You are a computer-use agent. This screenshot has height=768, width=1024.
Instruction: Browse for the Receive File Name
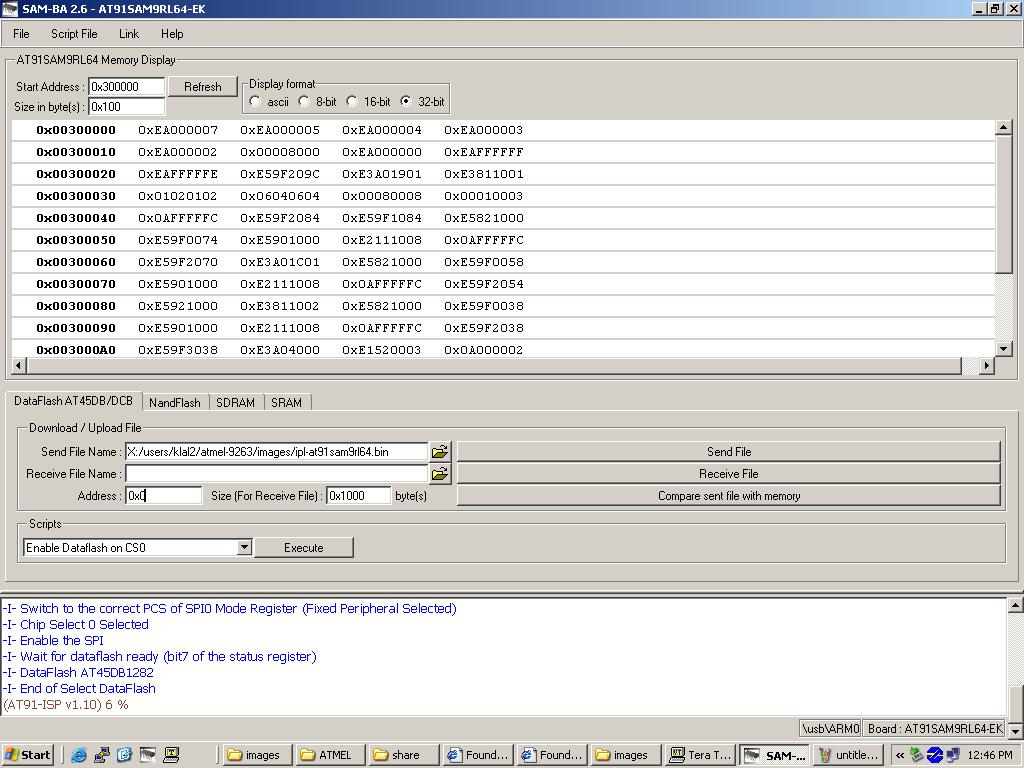click(439, 474)
